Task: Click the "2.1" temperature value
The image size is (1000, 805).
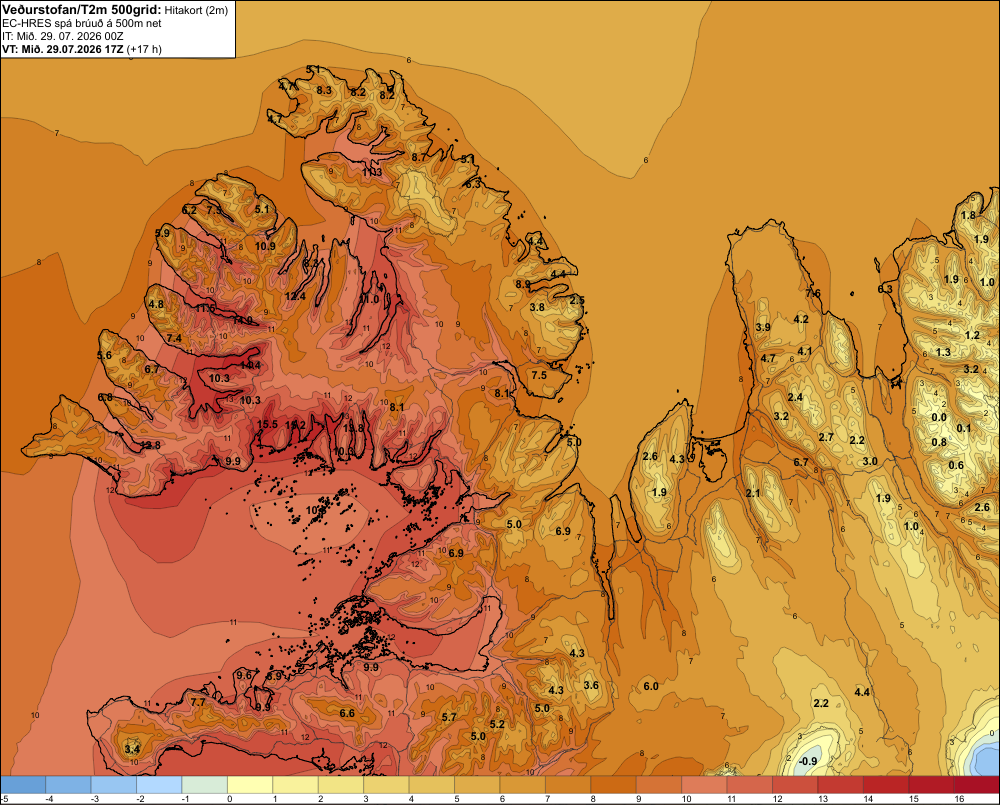Action: pyautogui.click(x=753, y=493)
